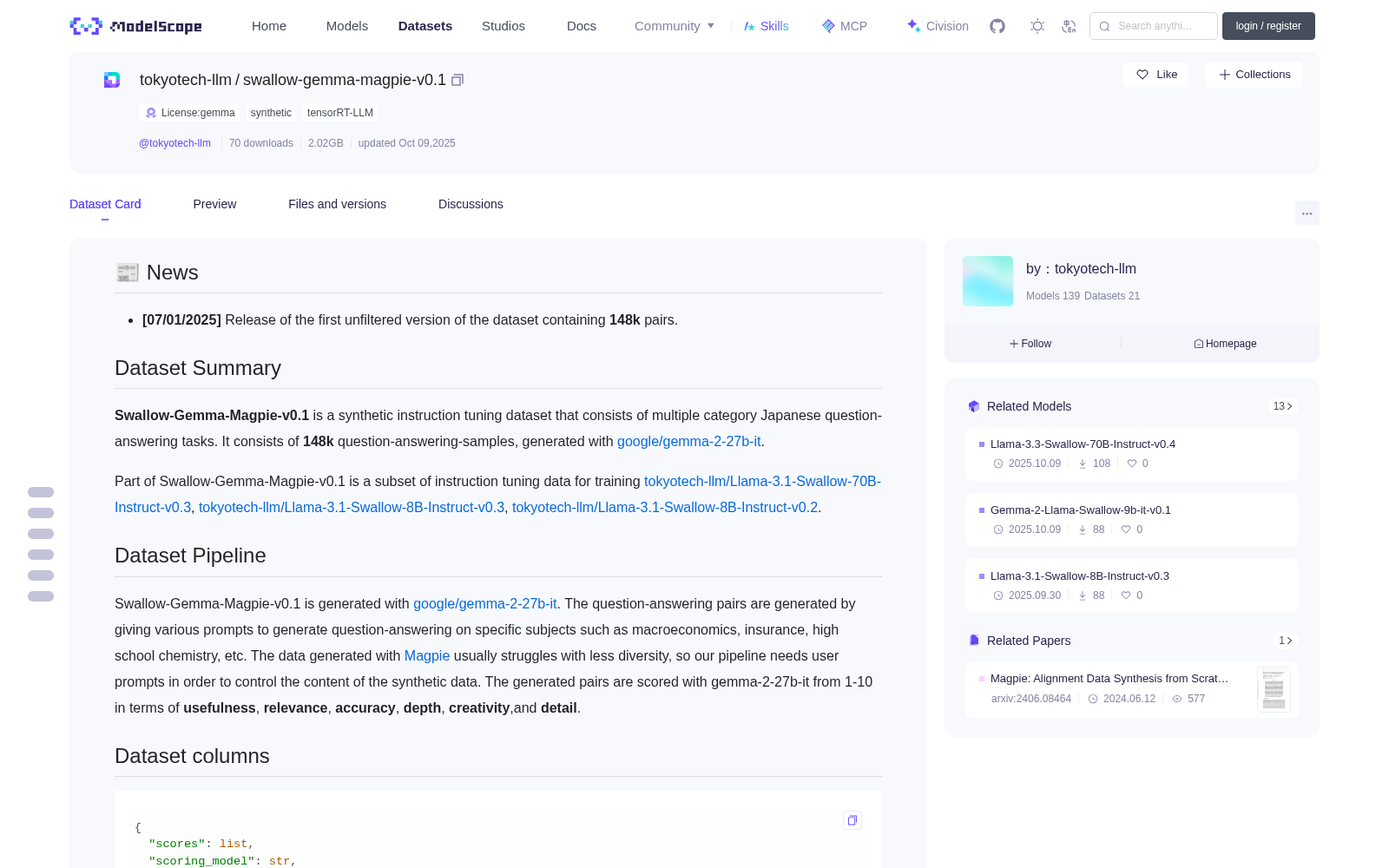This screenshot has height=868, width=1389.
Task: Open Llama-3.1-Swallow-8B-Instruct-v0.3 text link
Action: pos(352,507)
